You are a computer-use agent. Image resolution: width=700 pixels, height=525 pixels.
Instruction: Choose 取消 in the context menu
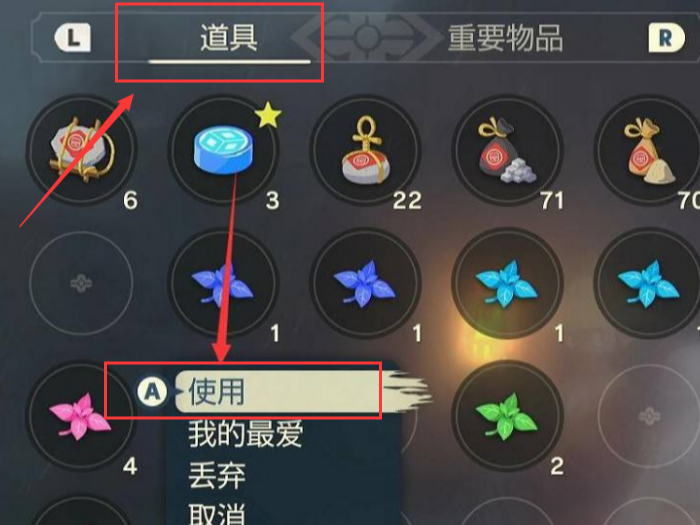click(217, 514)
